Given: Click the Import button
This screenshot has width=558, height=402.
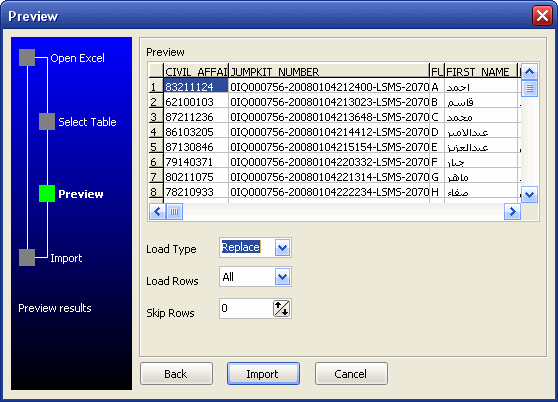Looking at the screenshot, I should pos(263,374).
